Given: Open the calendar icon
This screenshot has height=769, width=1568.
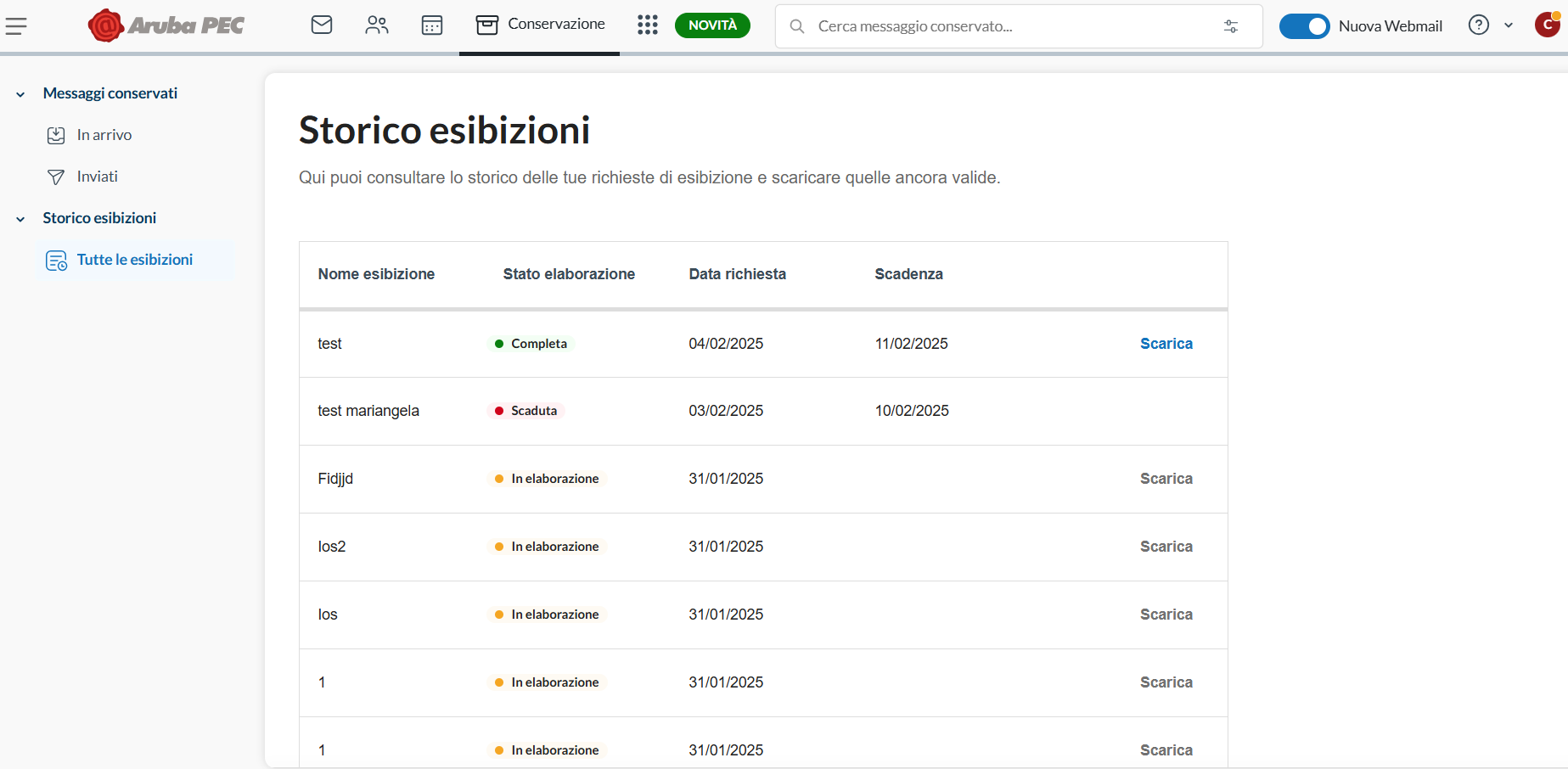Looking at the screenshot, I should point(432,25).
